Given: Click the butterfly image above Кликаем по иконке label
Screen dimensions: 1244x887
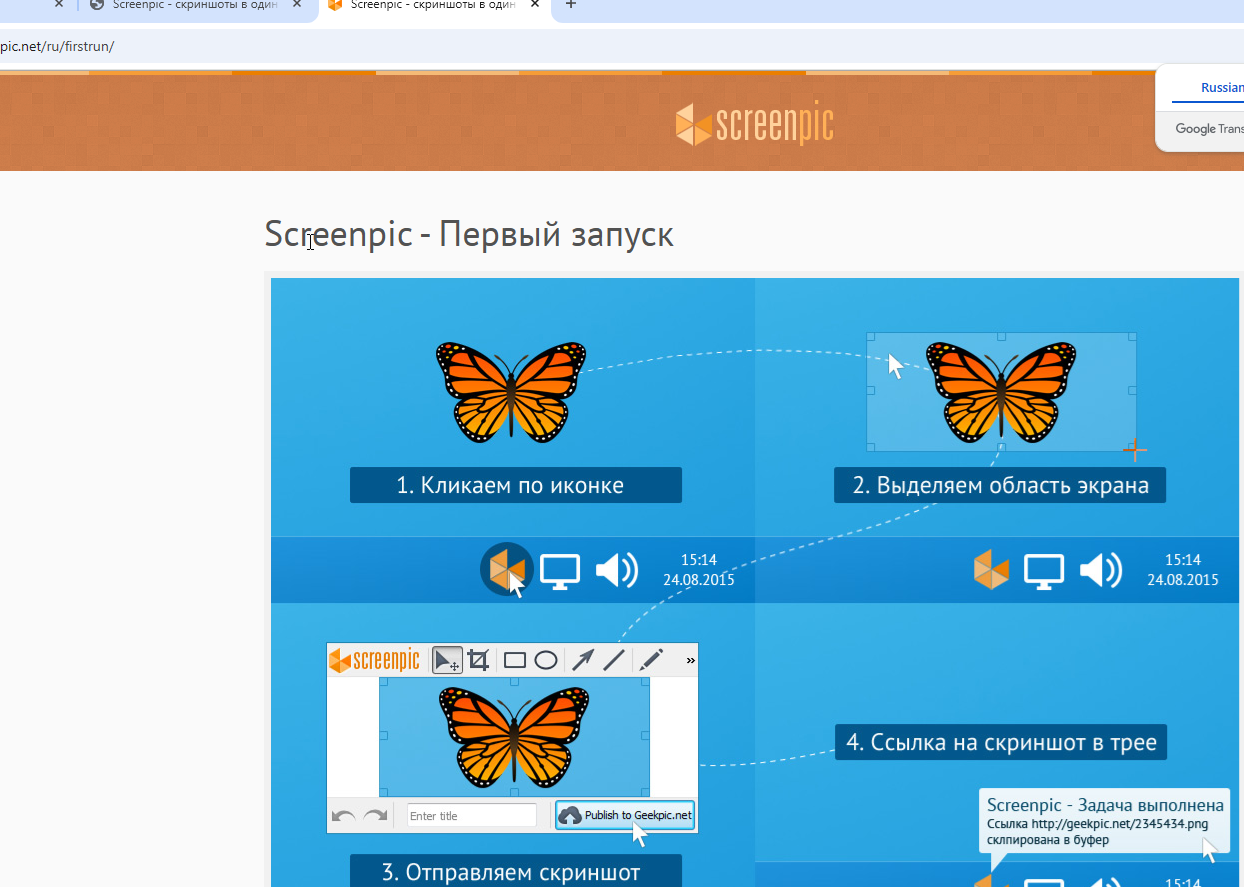Looking at the screenshot, I should pyautogui.click(x=512, y=391).
